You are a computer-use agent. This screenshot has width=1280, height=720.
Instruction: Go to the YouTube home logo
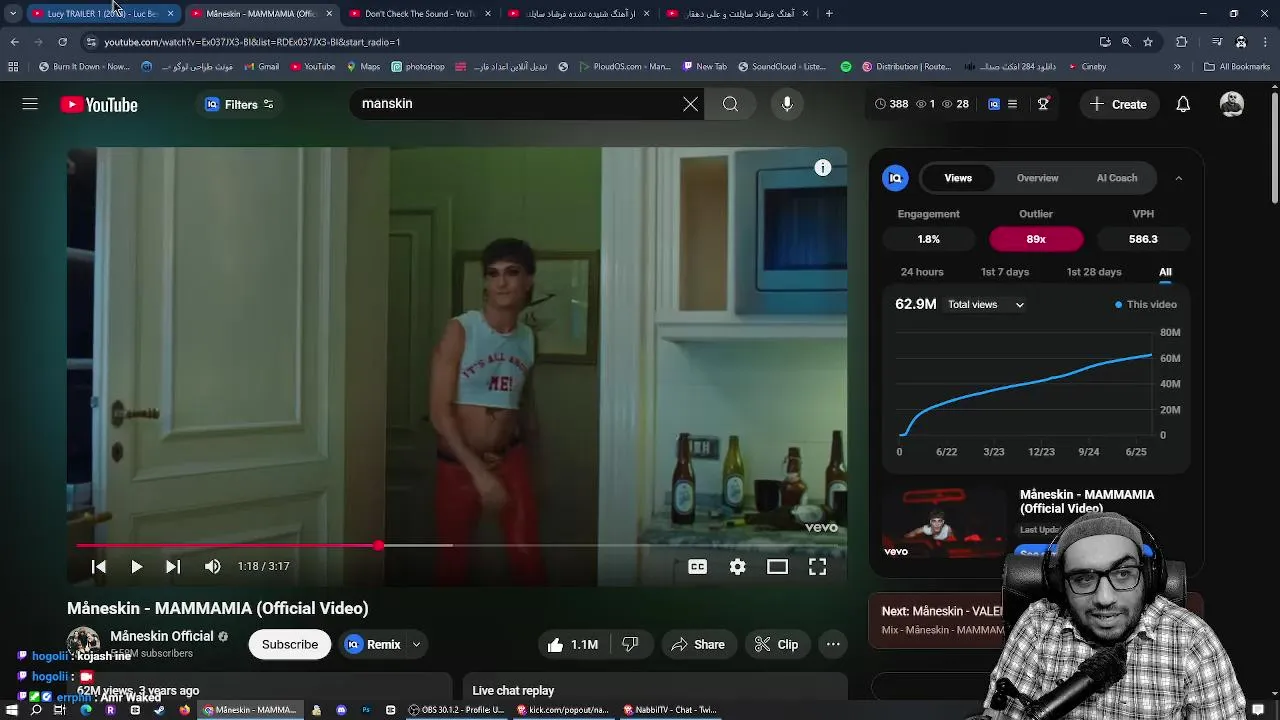99,104
